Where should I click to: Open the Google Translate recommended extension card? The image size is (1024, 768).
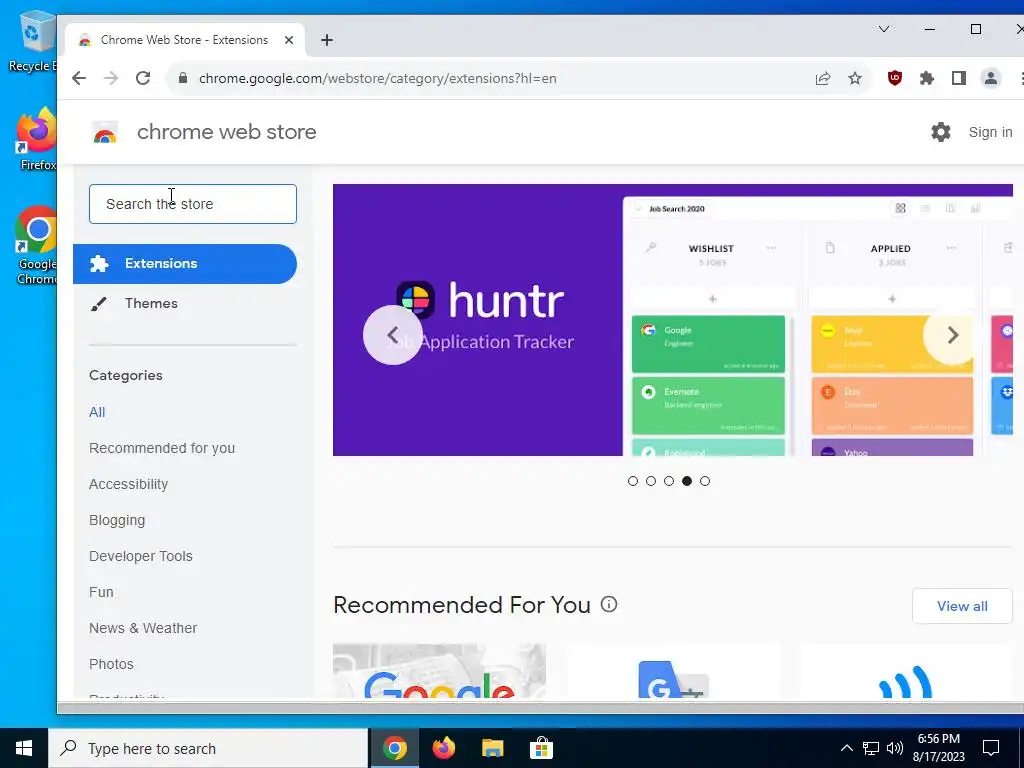point(673,671)
